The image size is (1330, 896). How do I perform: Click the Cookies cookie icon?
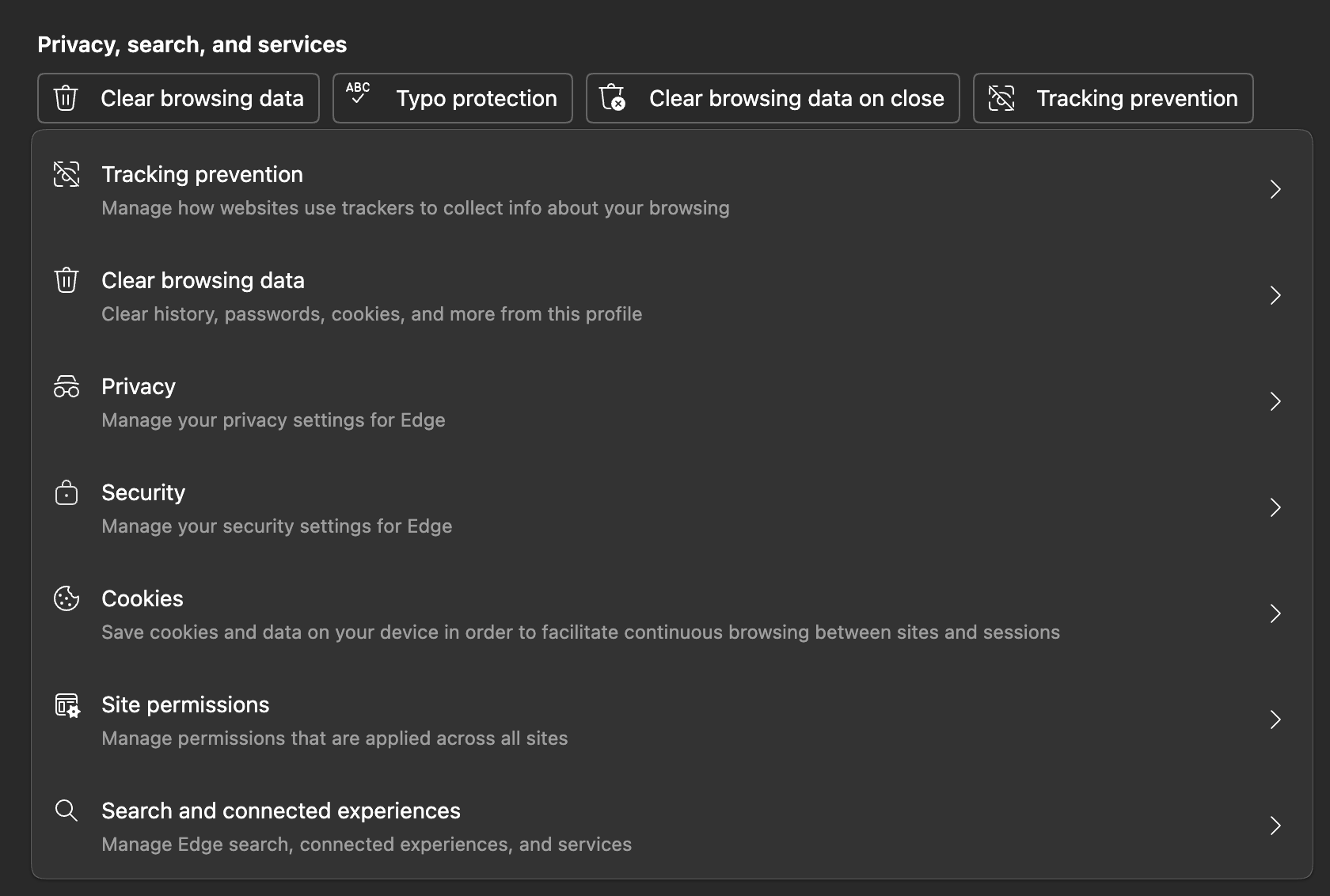(66, 598)
